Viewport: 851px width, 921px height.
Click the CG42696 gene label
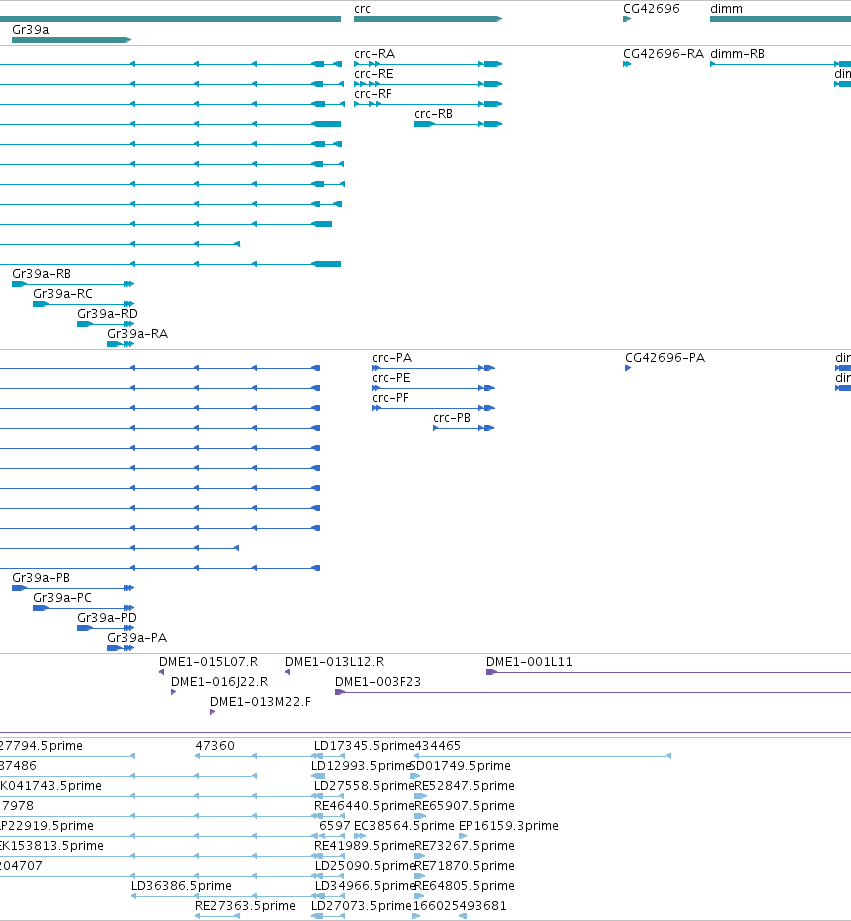[651, 9]
